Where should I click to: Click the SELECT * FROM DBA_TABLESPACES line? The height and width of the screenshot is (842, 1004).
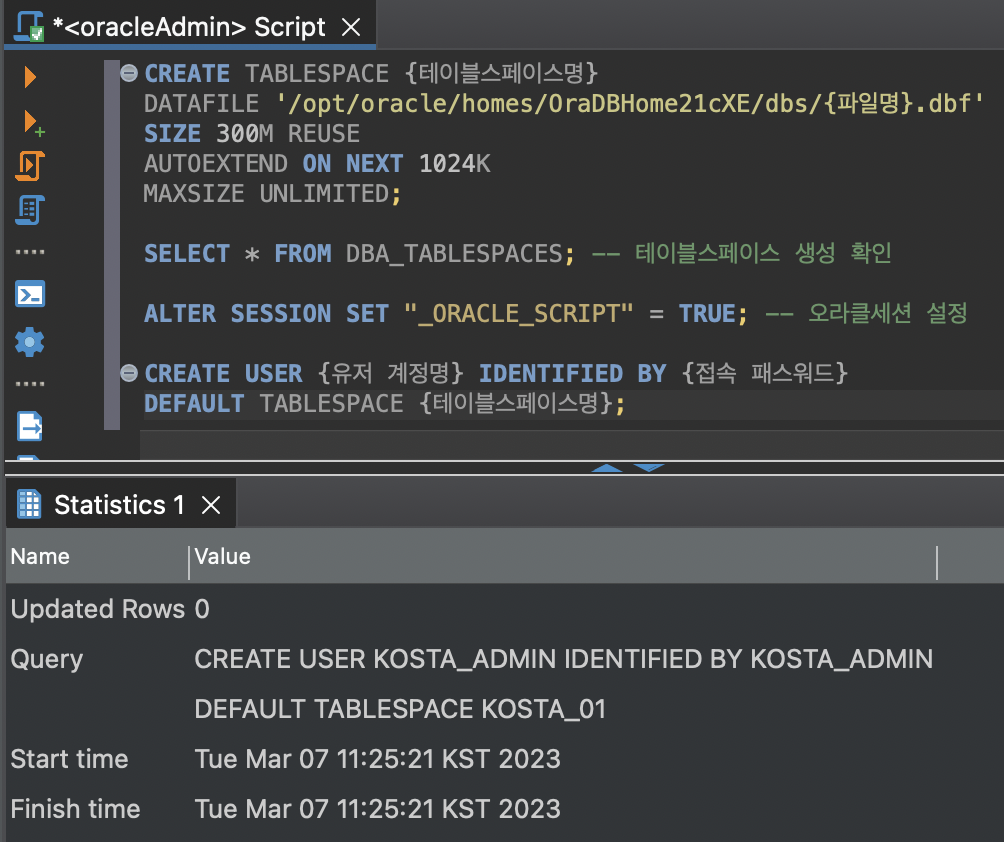click(x=518, y=254)
